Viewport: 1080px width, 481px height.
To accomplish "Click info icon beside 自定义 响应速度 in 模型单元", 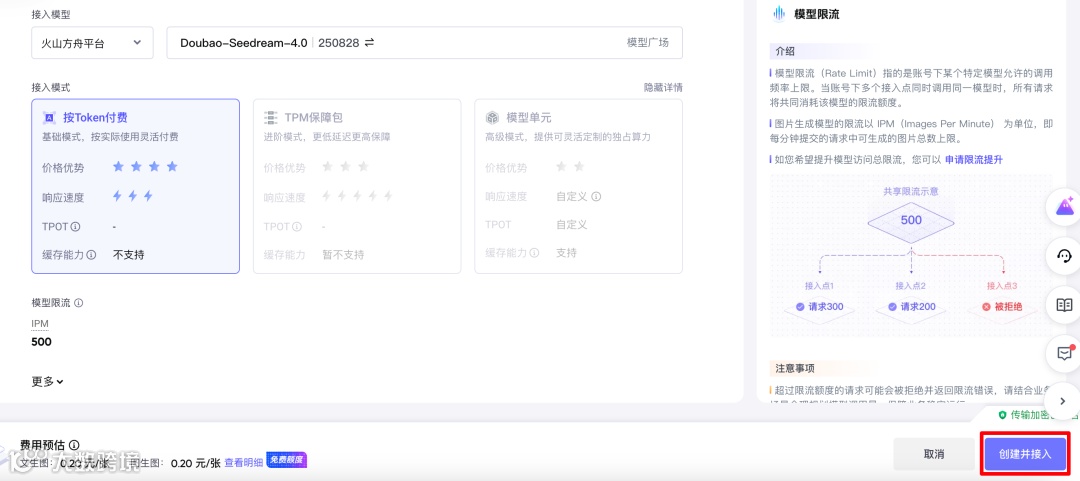I will tap(596, 196).
